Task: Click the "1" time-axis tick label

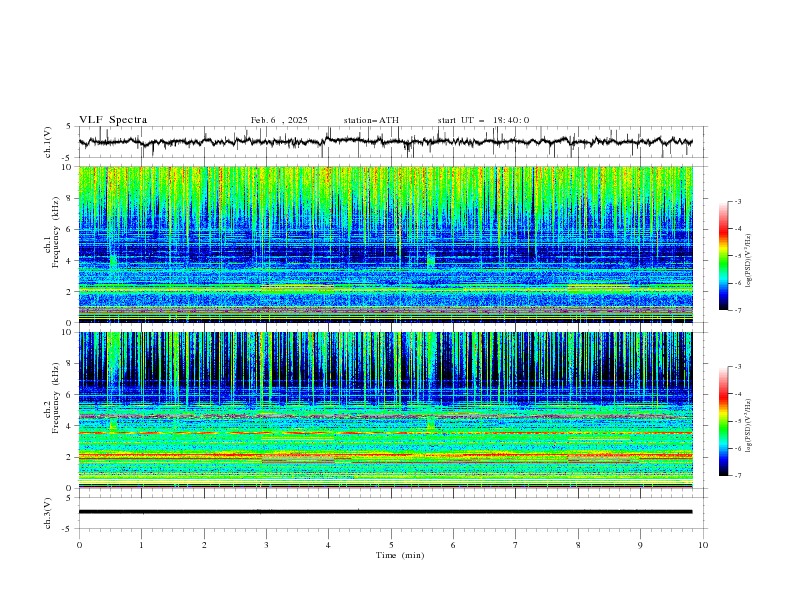Action: click(141, 545)
